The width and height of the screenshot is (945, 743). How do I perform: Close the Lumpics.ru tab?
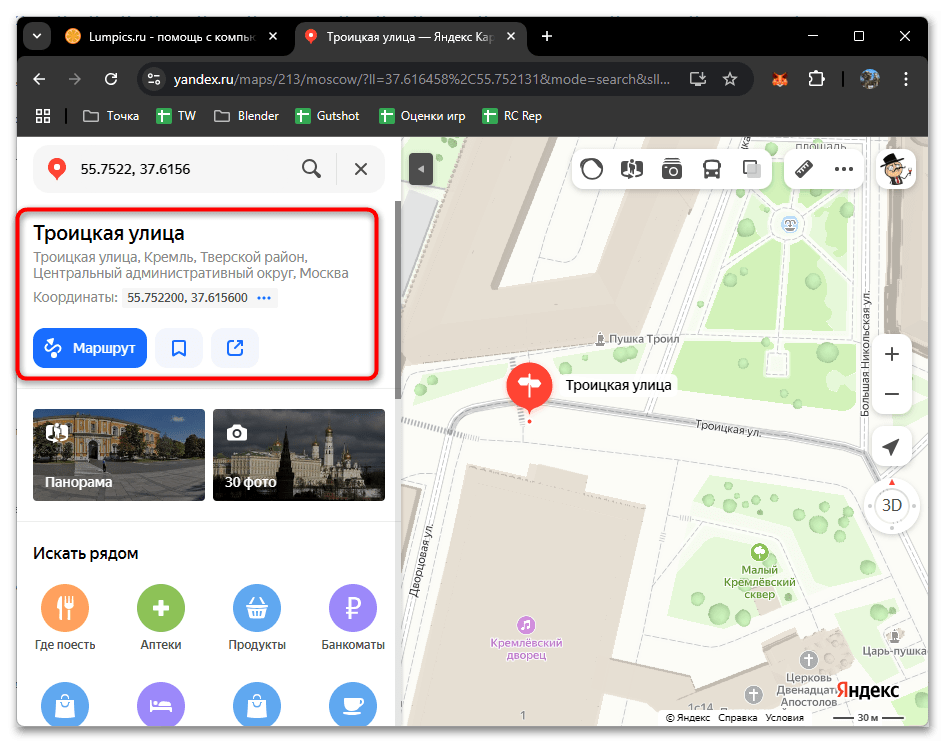click(x=273, y=37)
